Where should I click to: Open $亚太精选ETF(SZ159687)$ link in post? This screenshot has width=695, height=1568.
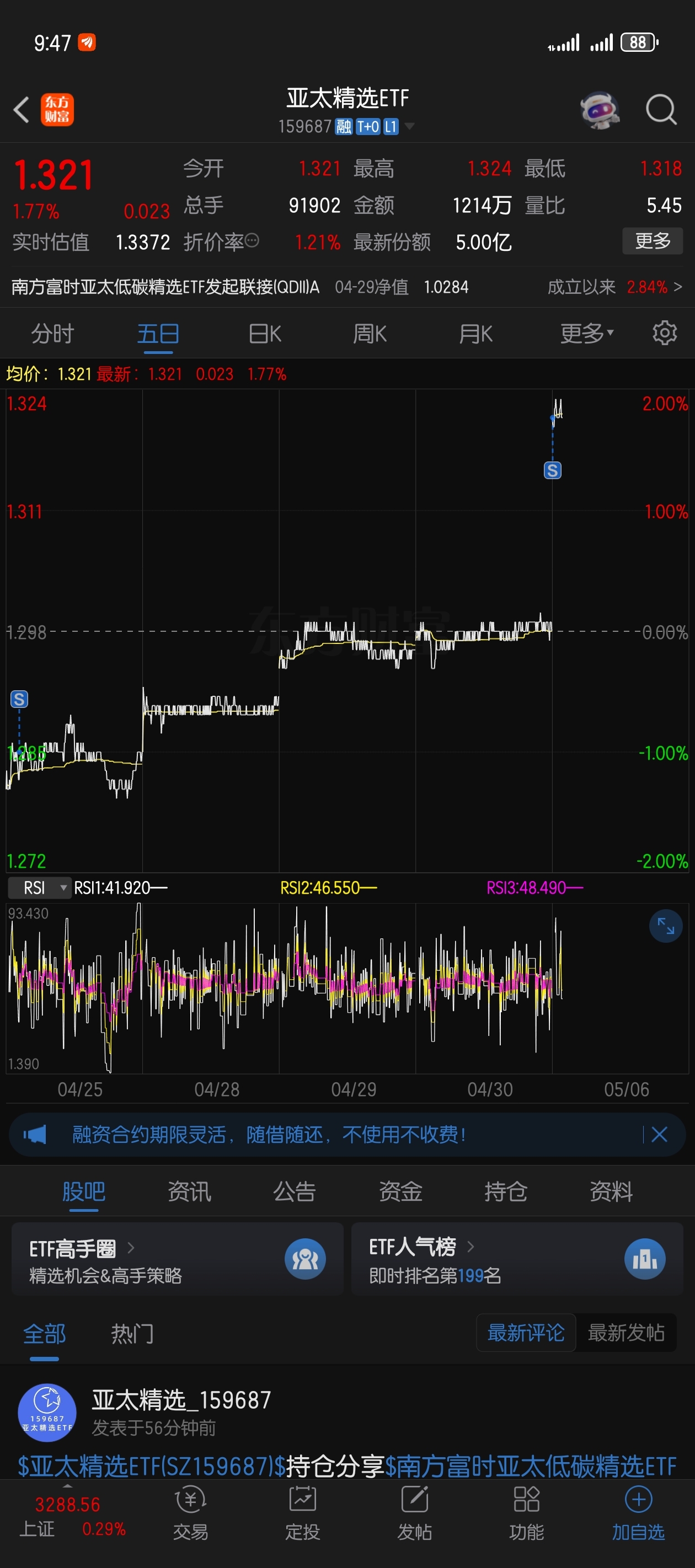click(152, 1467)
